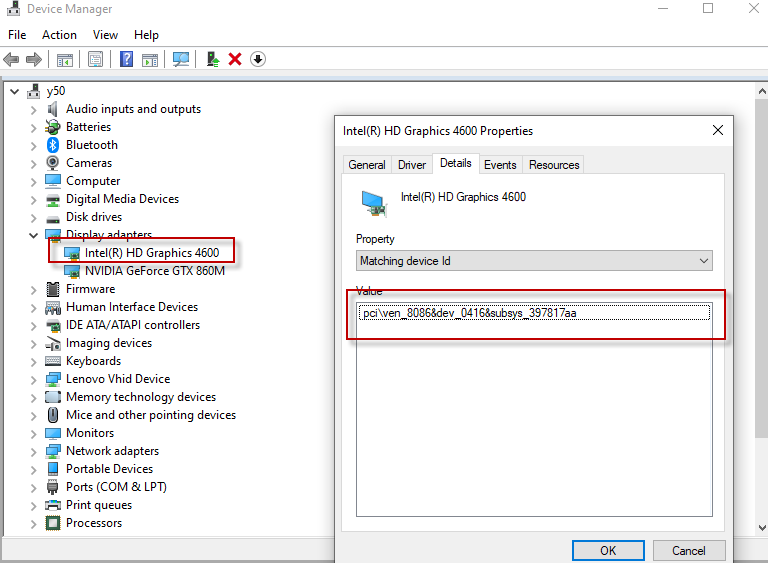
Task: Select the Audio inputs and outputs speaker icon
Action: click(52, 109)
